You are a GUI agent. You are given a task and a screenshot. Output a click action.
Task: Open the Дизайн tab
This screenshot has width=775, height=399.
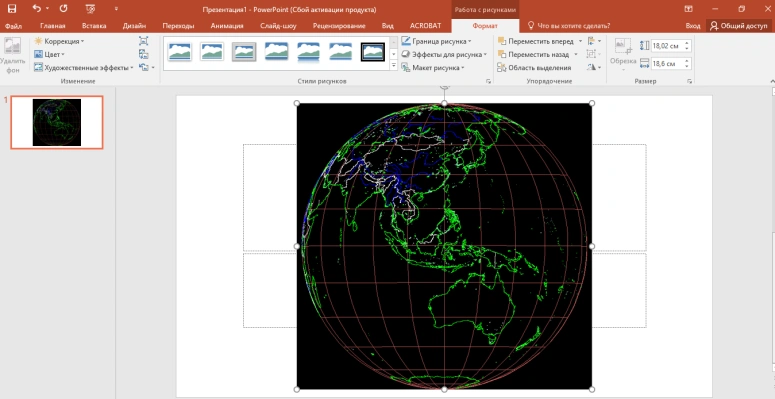[x=134, y=26]
